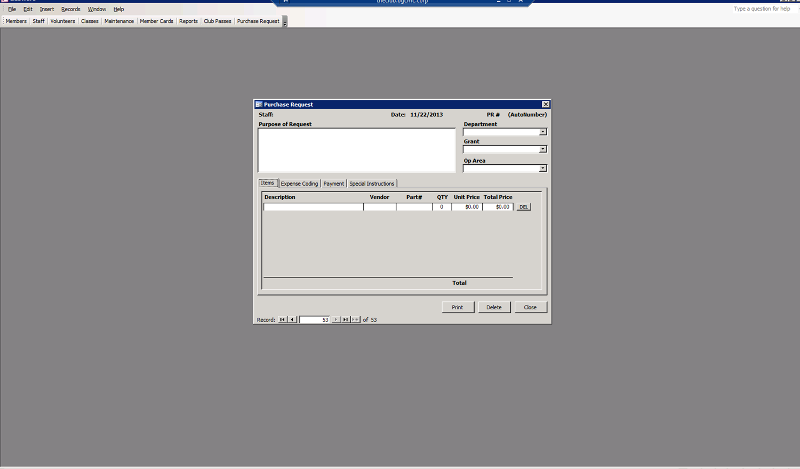This screenshot has width=800, height=469.
Task: Open Classes from the toolbar
Action: (89, 21)
